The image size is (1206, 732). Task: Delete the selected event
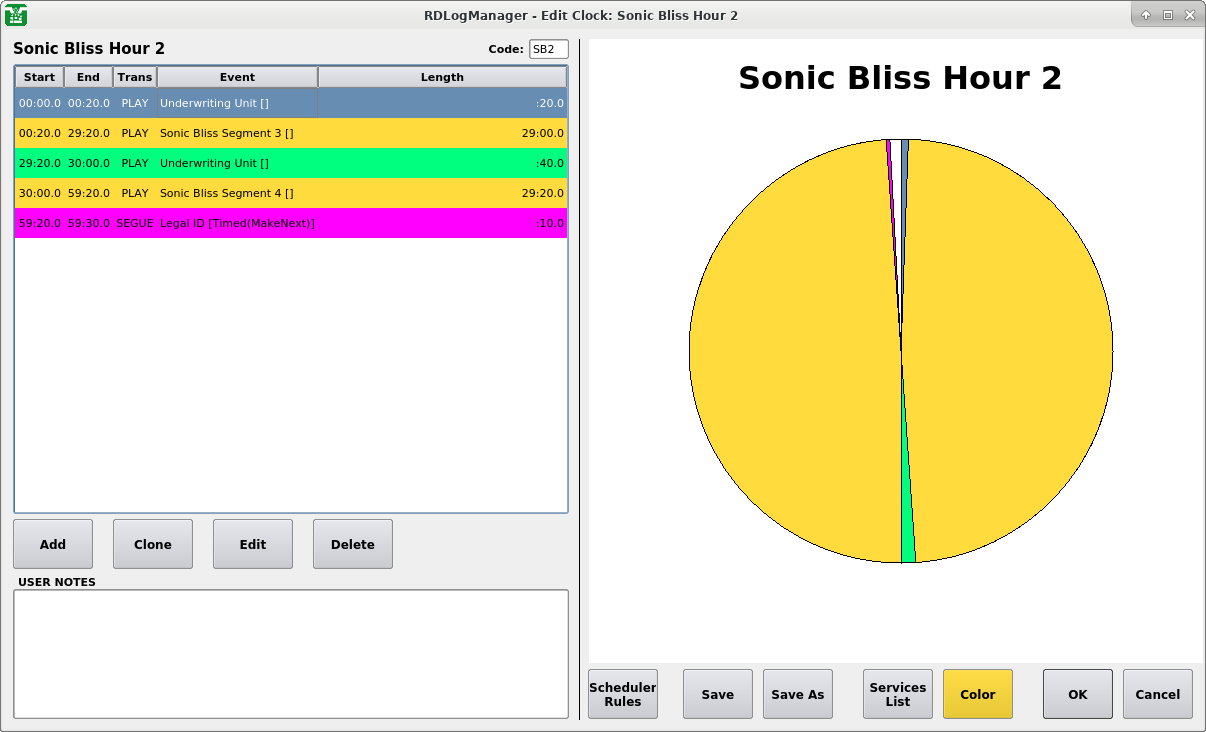point(352,544)
